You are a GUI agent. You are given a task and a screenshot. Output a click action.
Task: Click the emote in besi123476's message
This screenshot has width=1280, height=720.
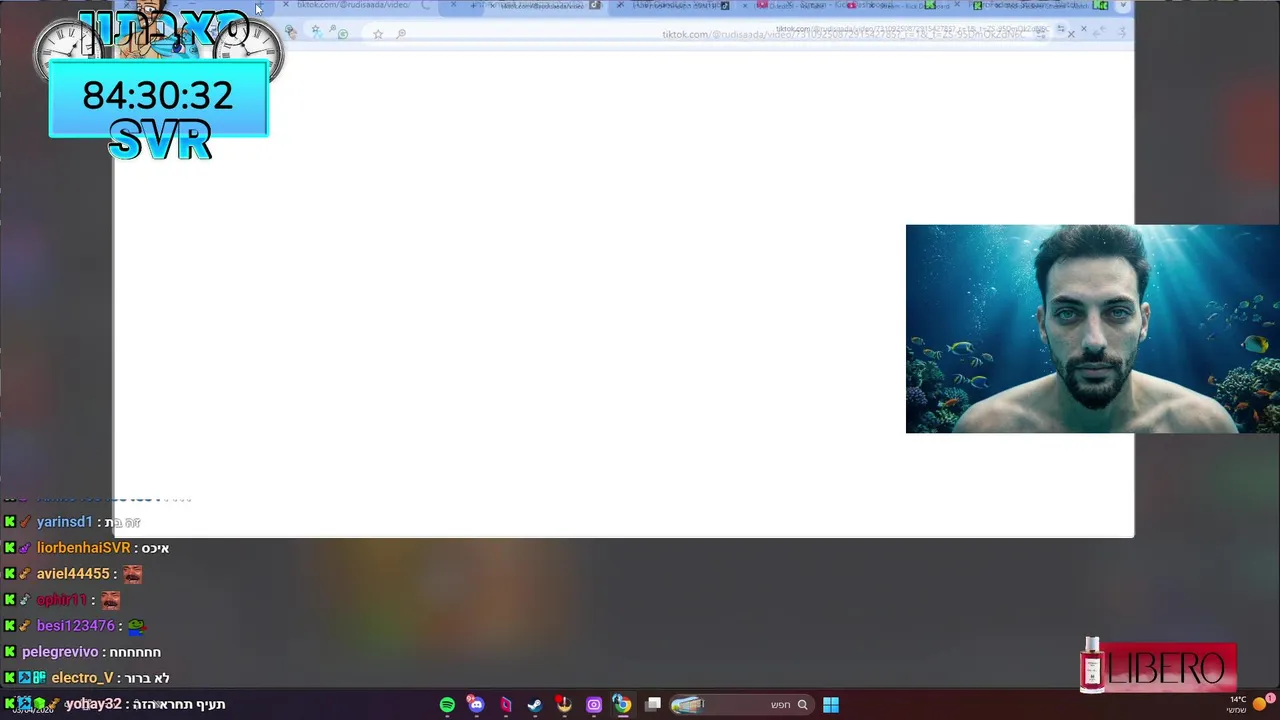(x=136, y=626)
